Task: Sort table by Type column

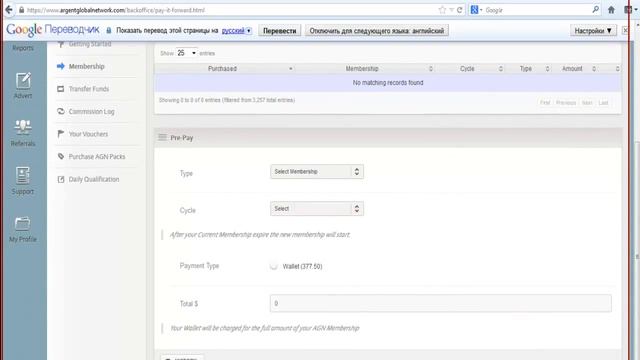Action: [528, 69]
